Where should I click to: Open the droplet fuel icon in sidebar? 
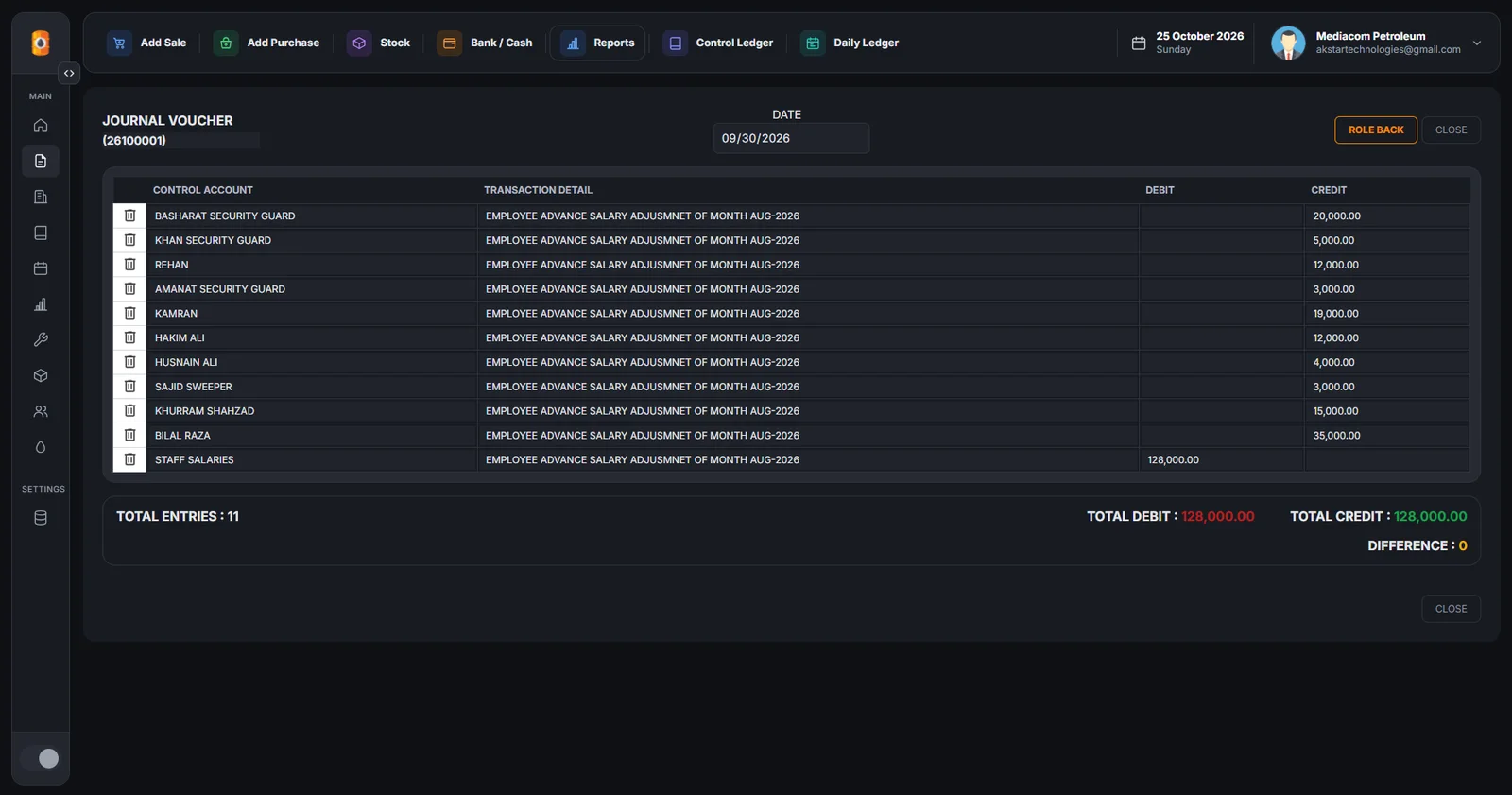[41, 447]
